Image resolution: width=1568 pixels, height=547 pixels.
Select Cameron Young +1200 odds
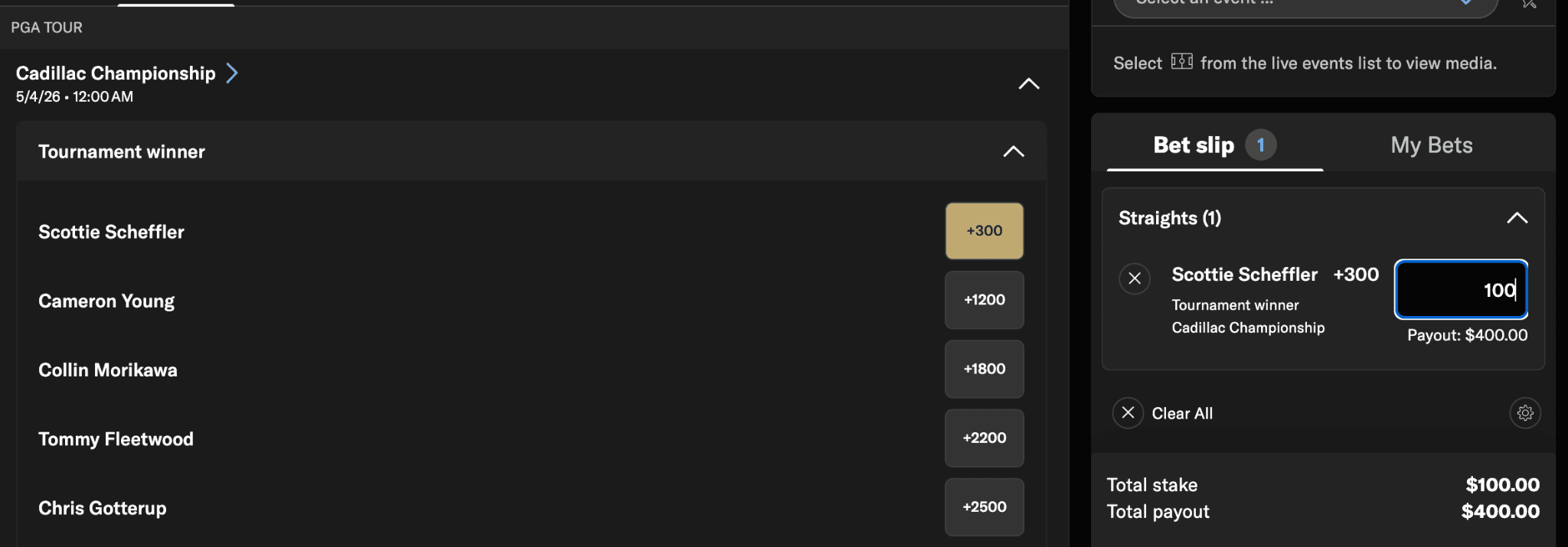(x=984, y=300)
